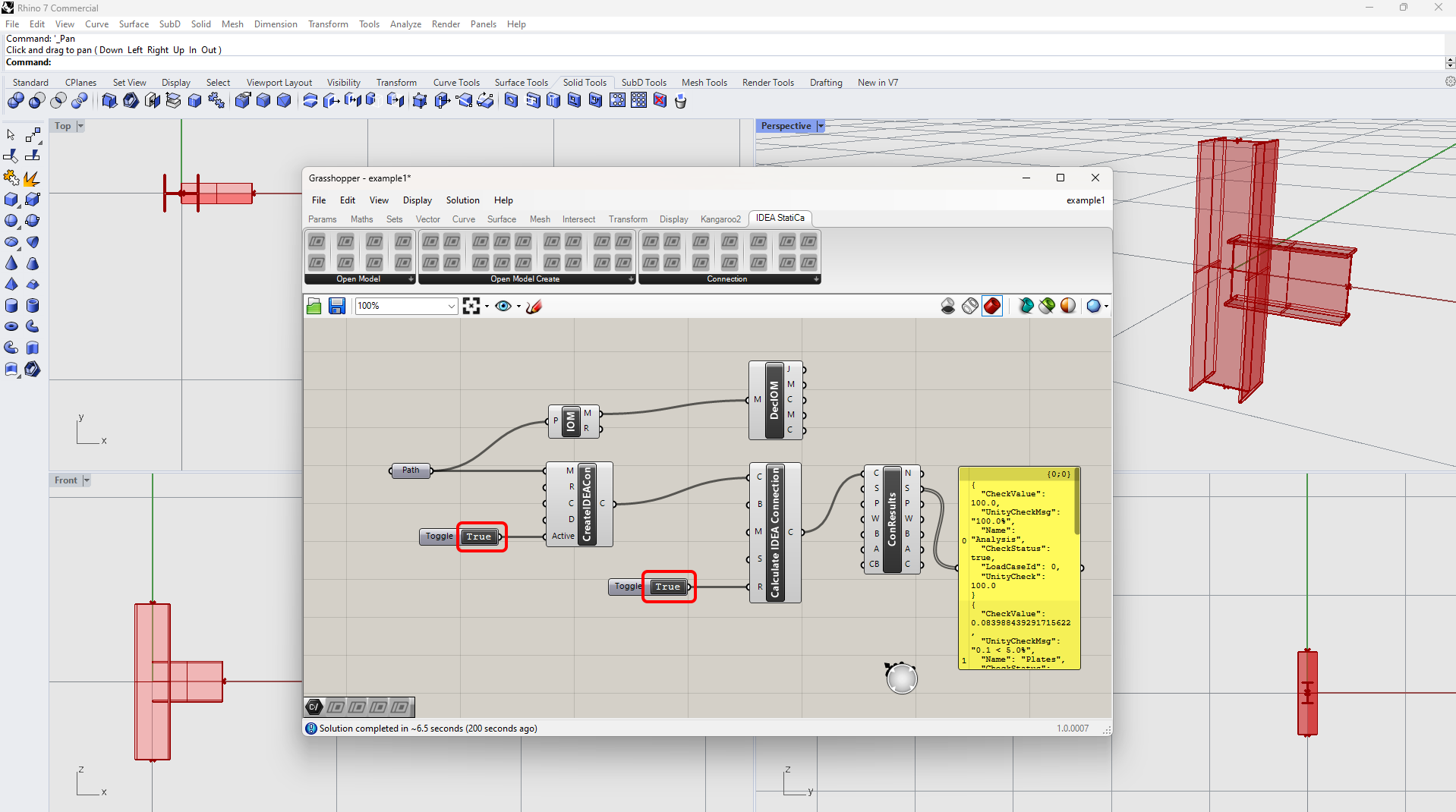Save the Grasshopper document with the disk icon
This screenshot has height=812, width=1456.
pyautogui.click(x=337, y=306)
